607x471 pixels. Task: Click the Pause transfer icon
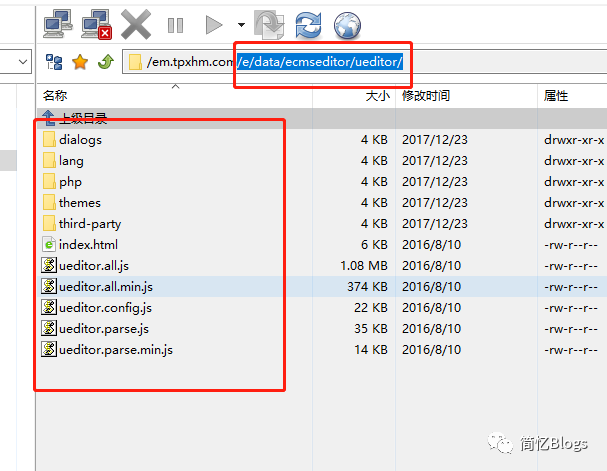point(175,23)
